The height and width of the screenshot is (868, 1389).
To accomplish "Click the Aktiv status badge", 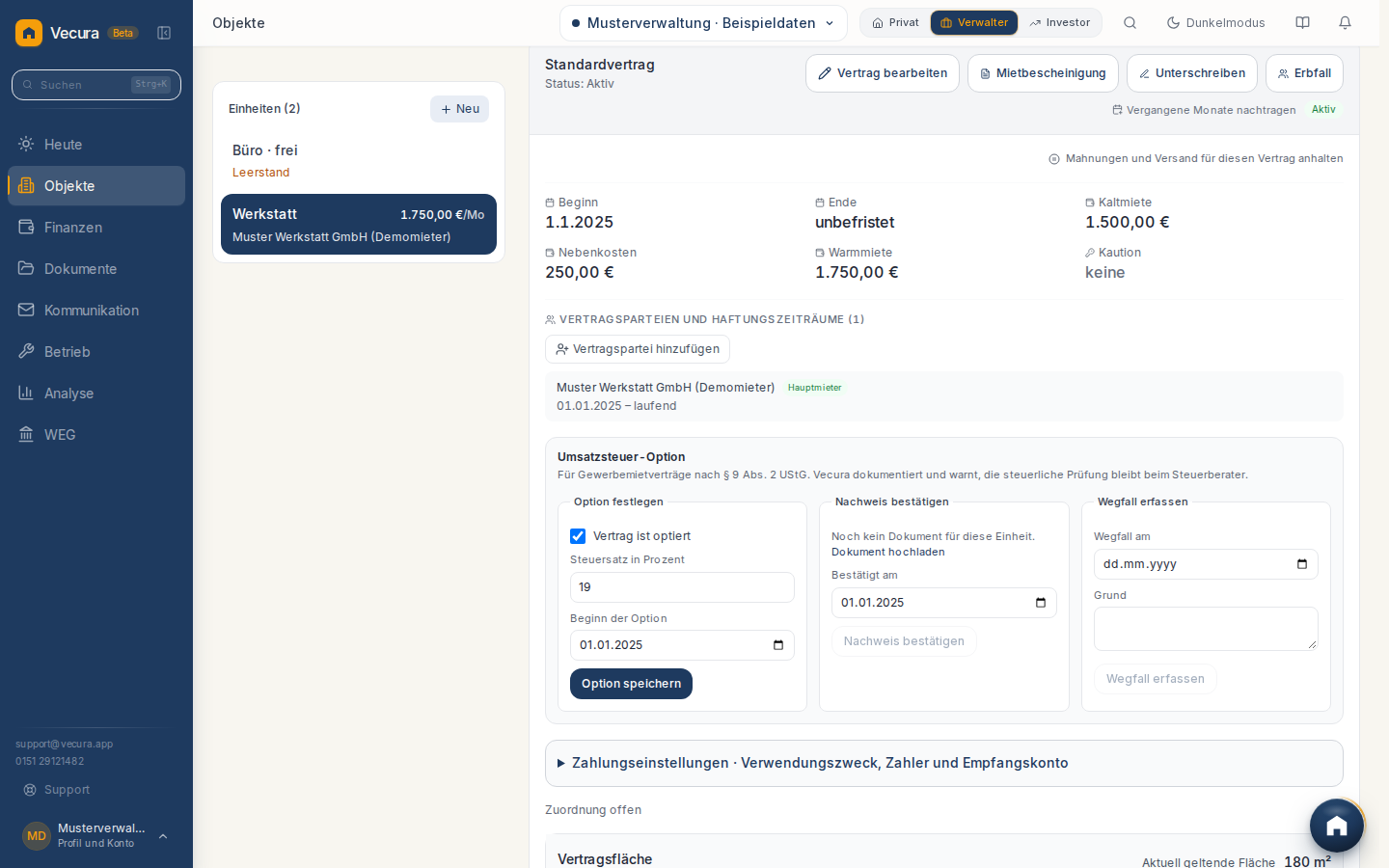I will [x=1323, y=110].
